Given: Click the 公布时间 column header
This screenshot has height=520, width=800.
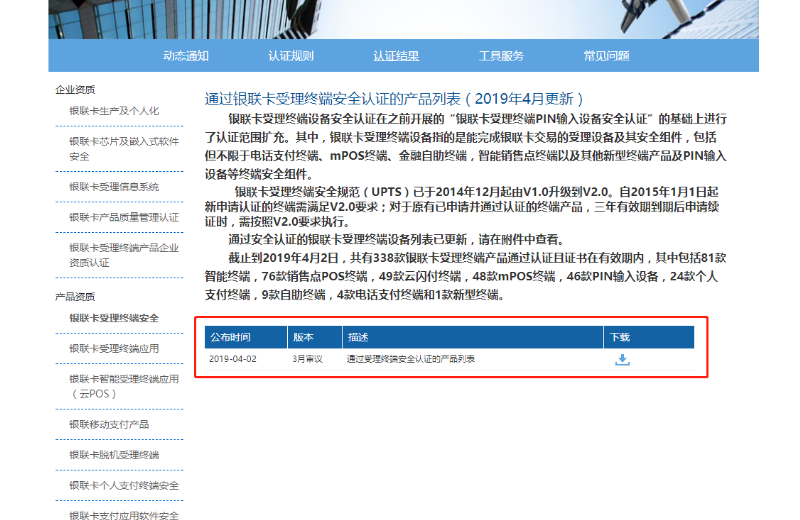Looking at the screenshot, I should pyautogui.click(x=246, y=337).
